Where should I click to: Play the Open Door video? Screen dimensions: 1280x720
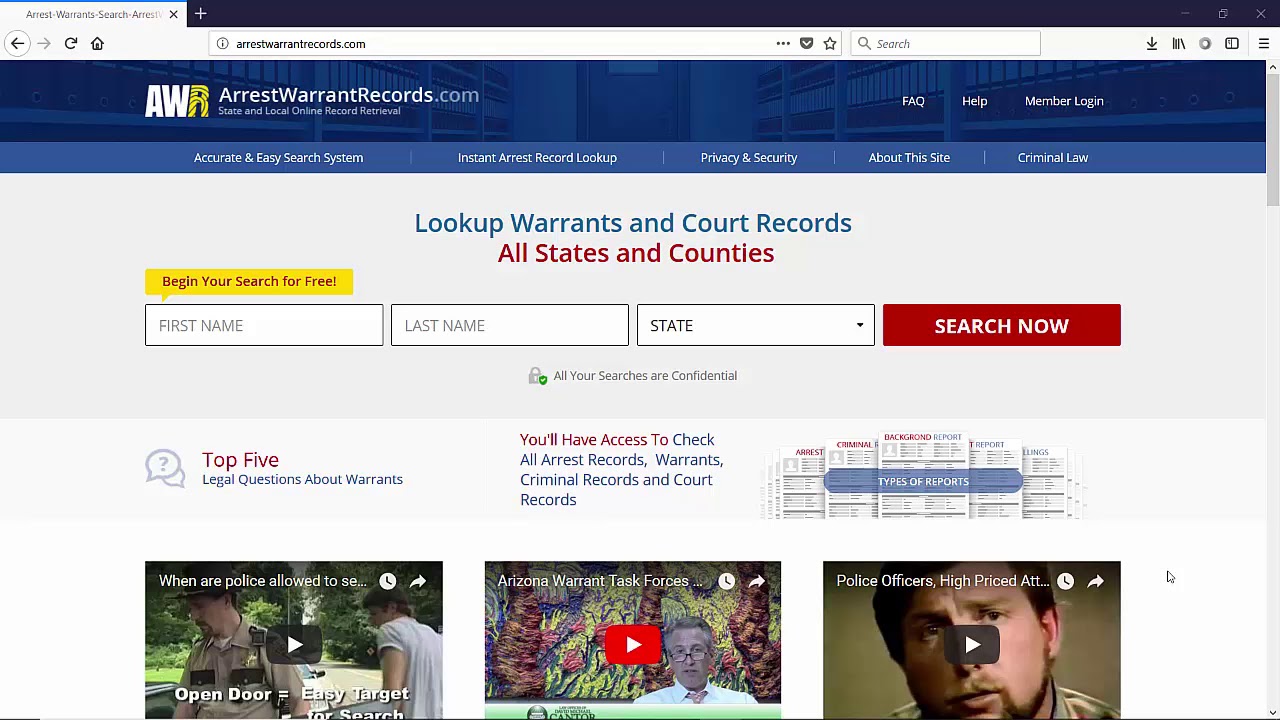coord(294,645)
